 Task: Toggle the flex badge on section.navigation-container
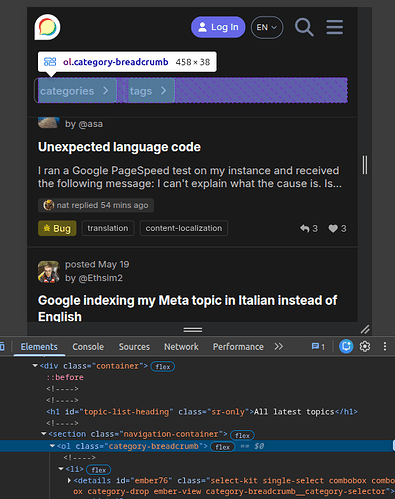coord(242,435)
